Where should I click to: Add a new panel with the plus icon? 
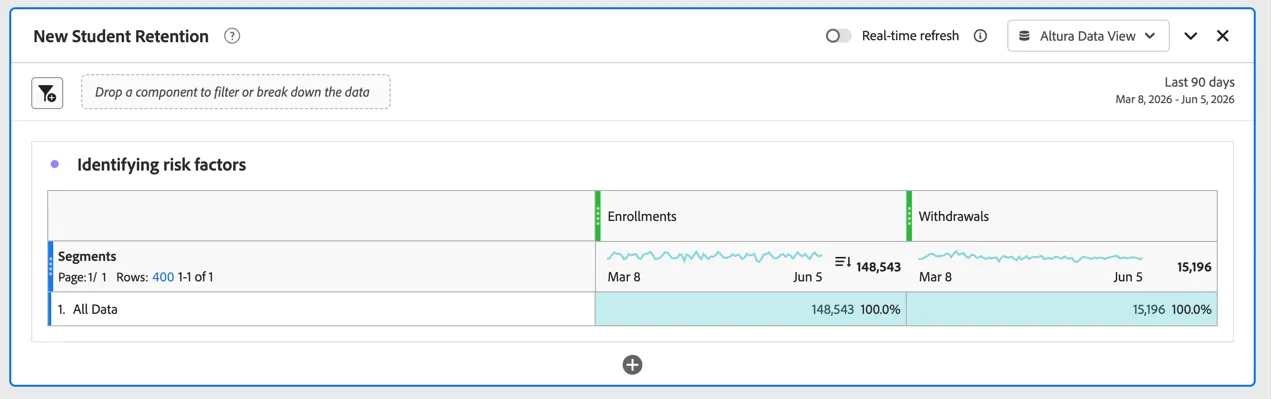(632, 365)
